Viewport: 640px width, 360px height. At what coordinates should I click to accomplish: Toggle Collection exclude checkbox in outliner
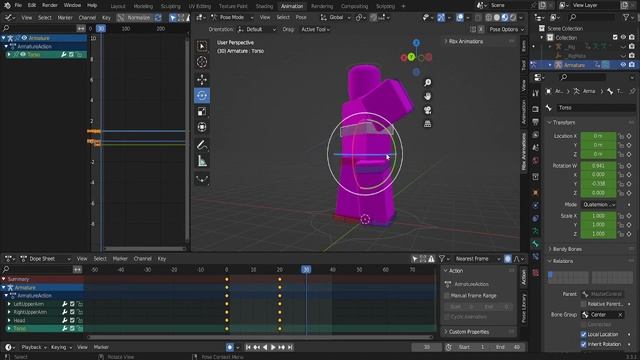615,38
